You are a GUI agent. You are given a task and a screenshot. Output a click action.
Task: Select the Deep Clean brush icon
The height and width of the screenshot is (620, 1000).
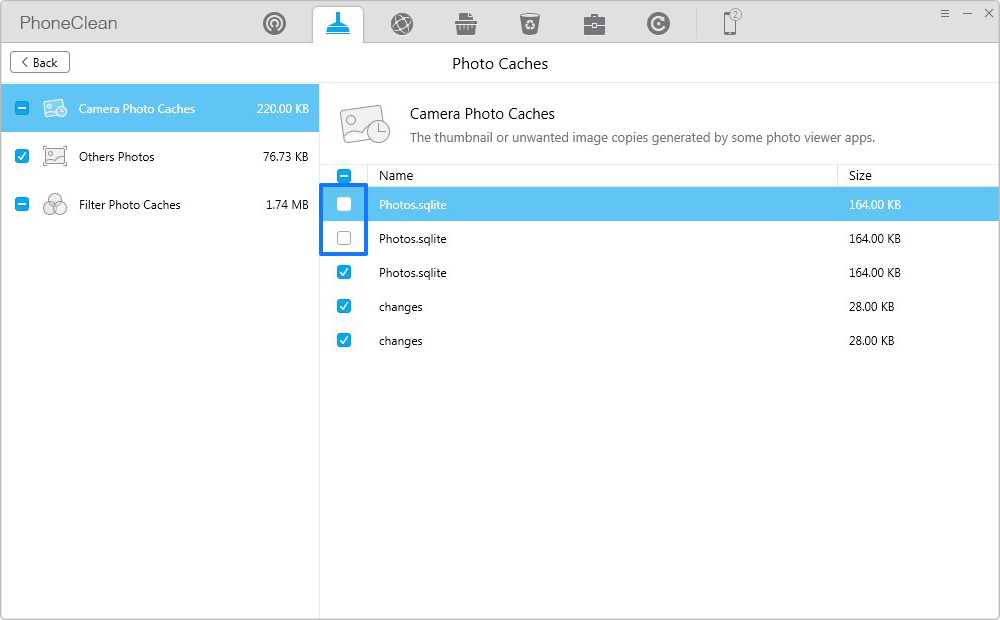(x=338, y=24)
